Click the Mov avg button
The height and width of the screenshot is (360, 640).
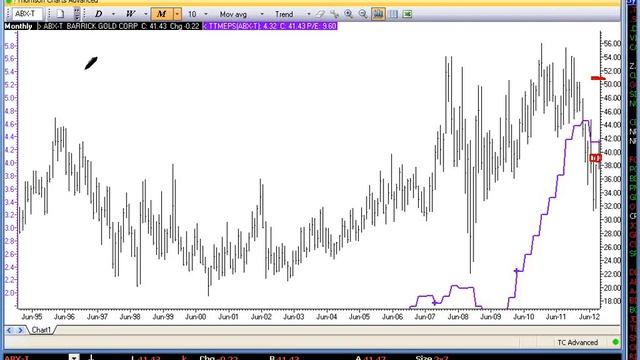click(x=233, y=14)
